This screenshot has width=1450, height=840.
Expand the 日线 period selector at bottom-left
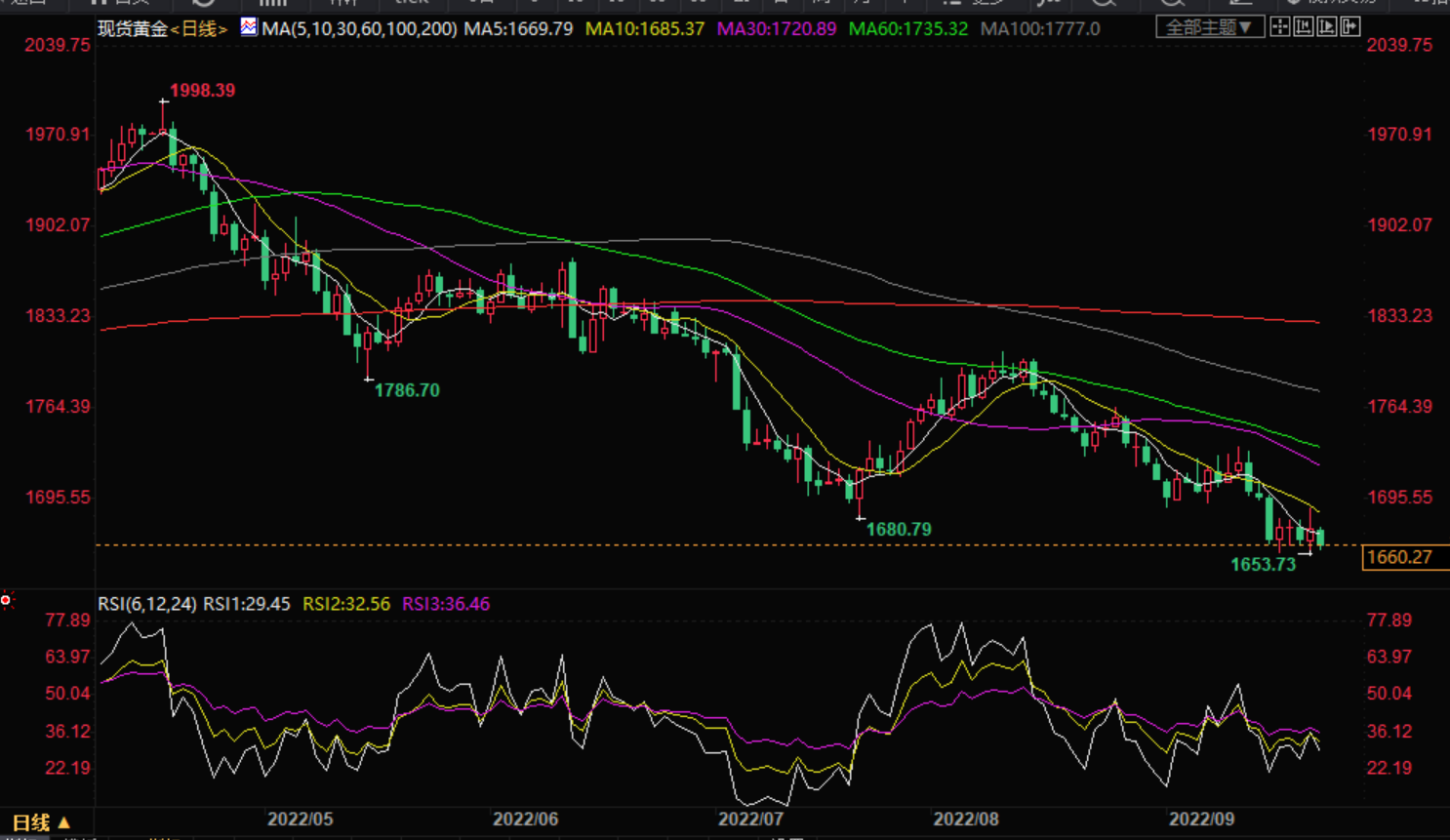39,822
